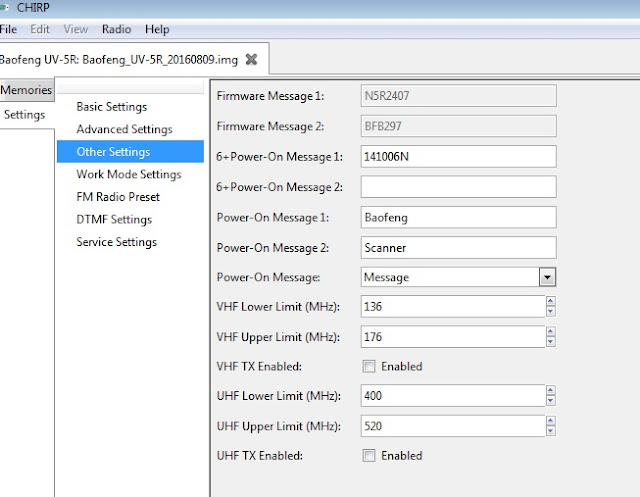640x497 pixels.
Task: Increase the UHF Lower Limit value
Action: [x=551, y=390]
